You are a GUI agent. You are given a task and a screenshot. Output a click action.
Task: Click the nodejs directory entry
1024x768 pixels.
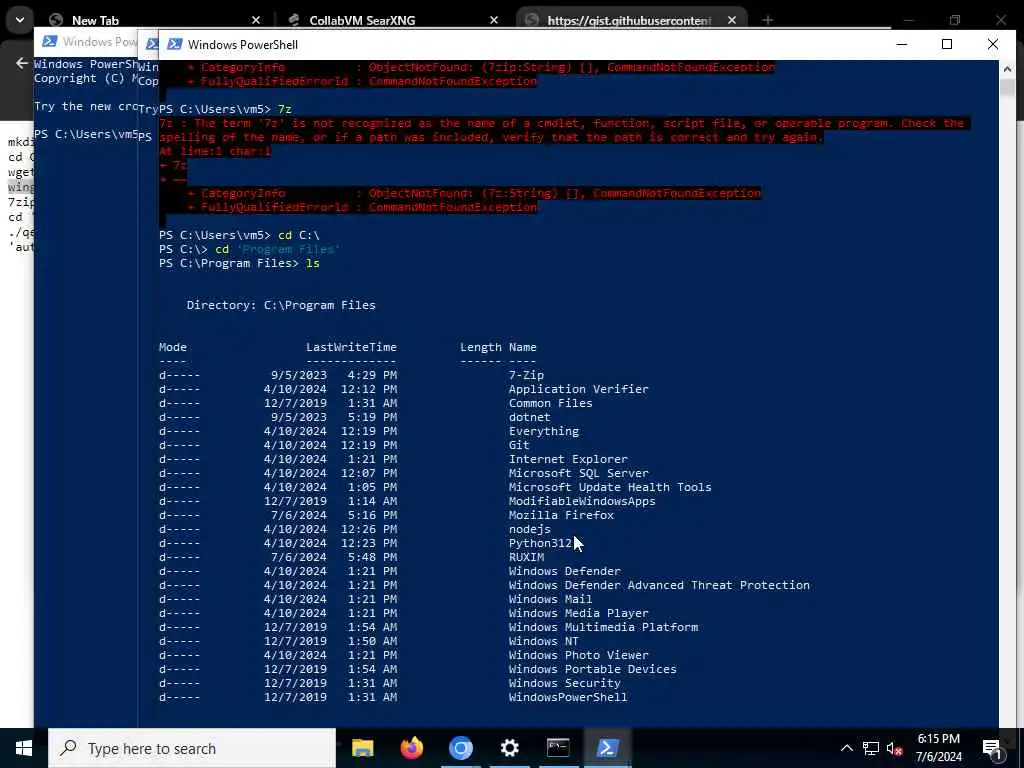pos(530,529)
